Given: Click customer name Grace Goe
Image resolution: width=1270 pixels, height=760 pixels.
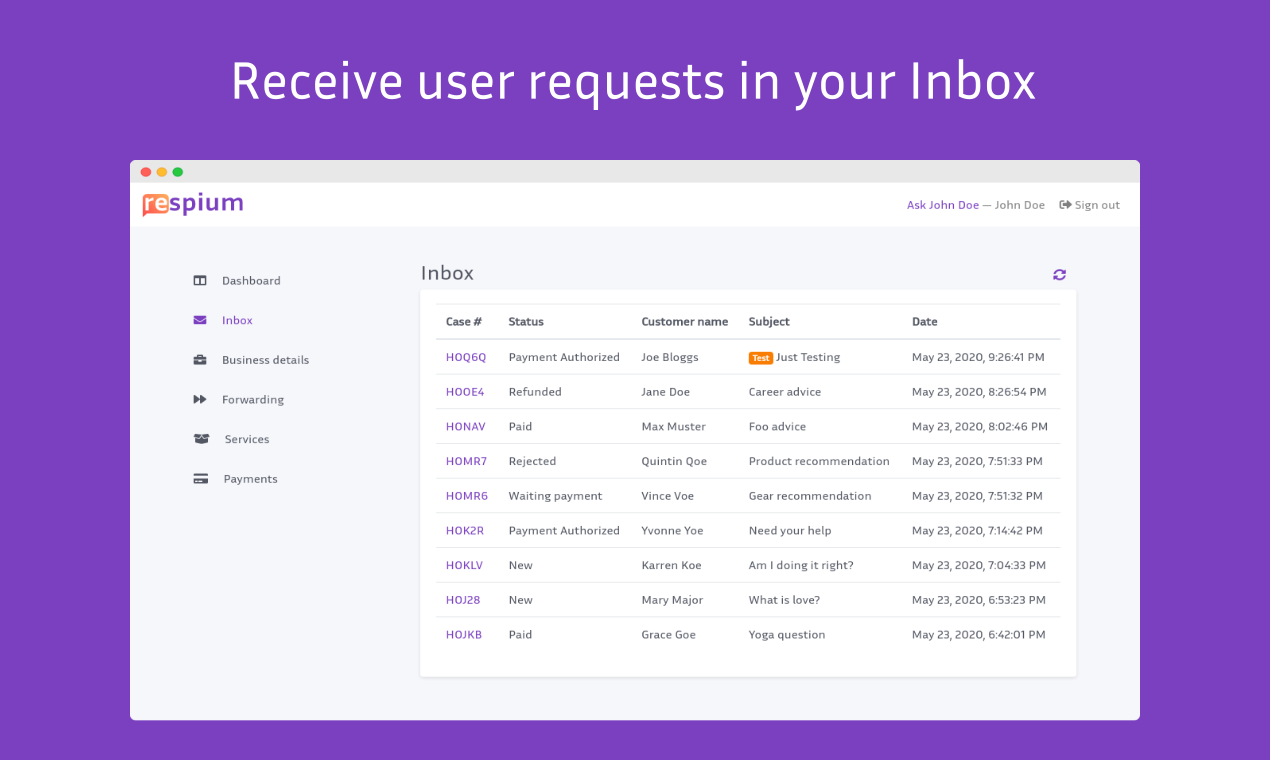Looking at the screenshot, I should click(669, 635).
